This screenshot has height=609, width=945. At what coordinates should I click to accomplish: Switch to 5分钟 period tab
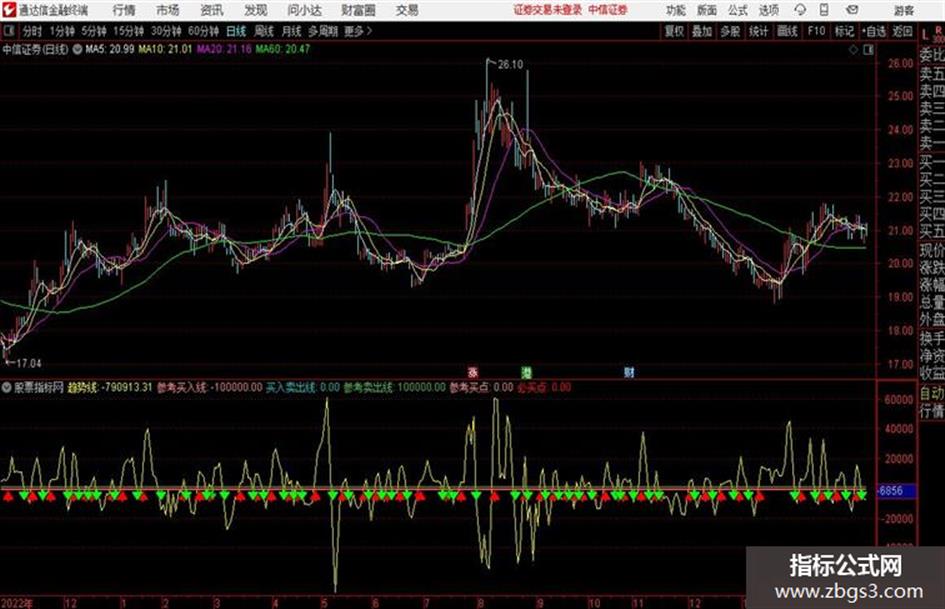[x=94, y=31]
